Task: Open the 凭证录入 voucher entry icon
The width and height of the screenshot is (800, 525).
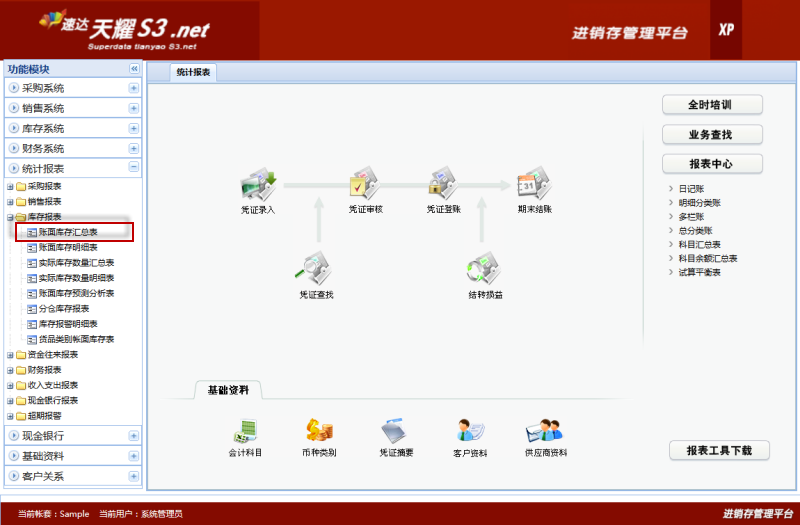Action: tap(257, 185)
